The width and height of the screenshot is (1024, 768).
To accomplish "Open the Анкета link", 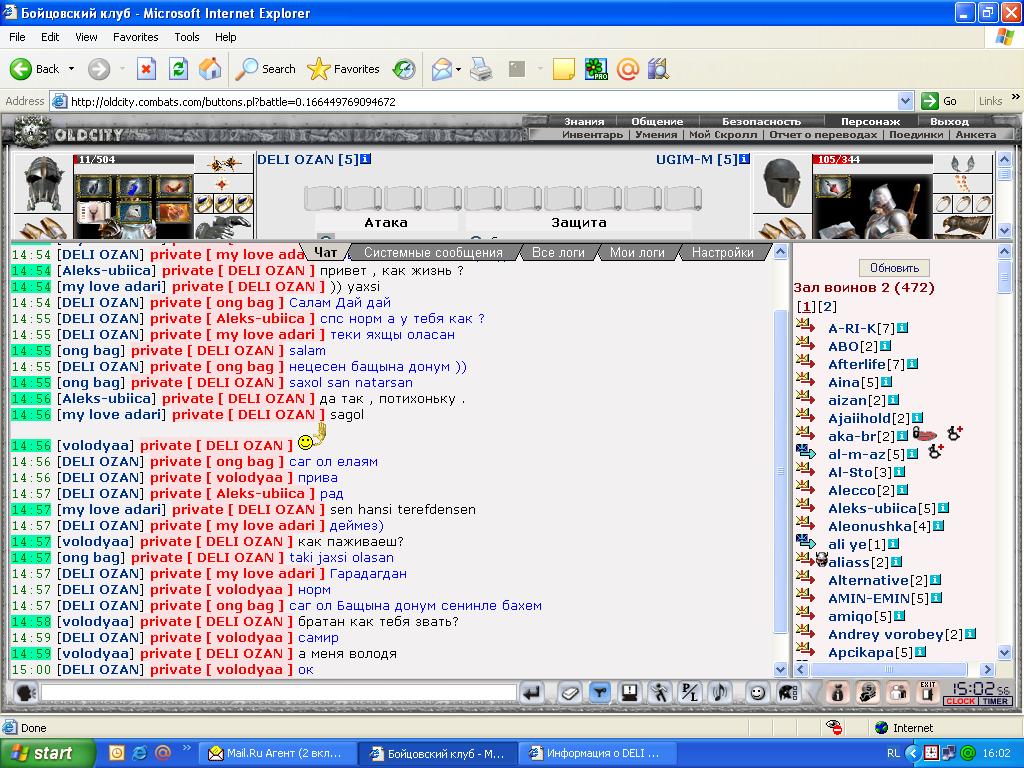I will tap(976, 135).
